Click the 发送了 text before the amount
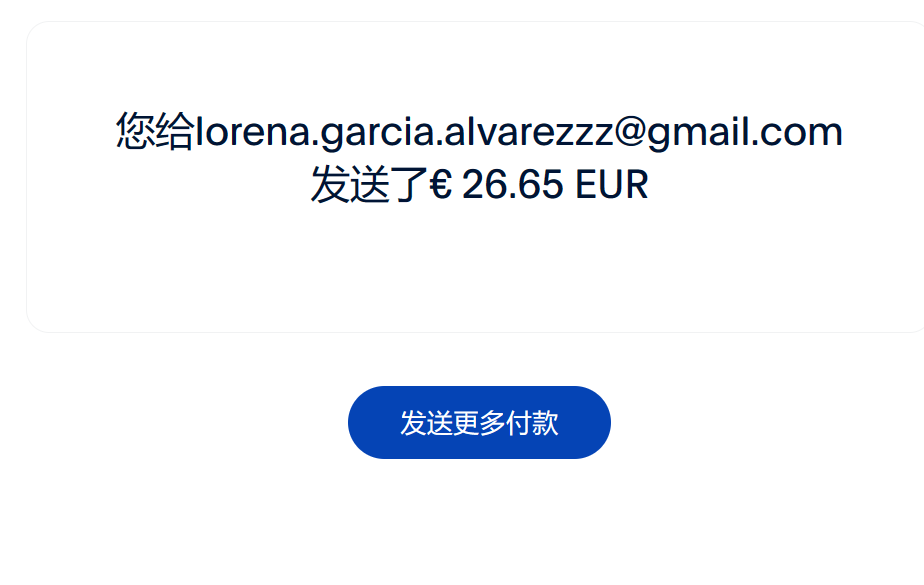 coord(369,184)
